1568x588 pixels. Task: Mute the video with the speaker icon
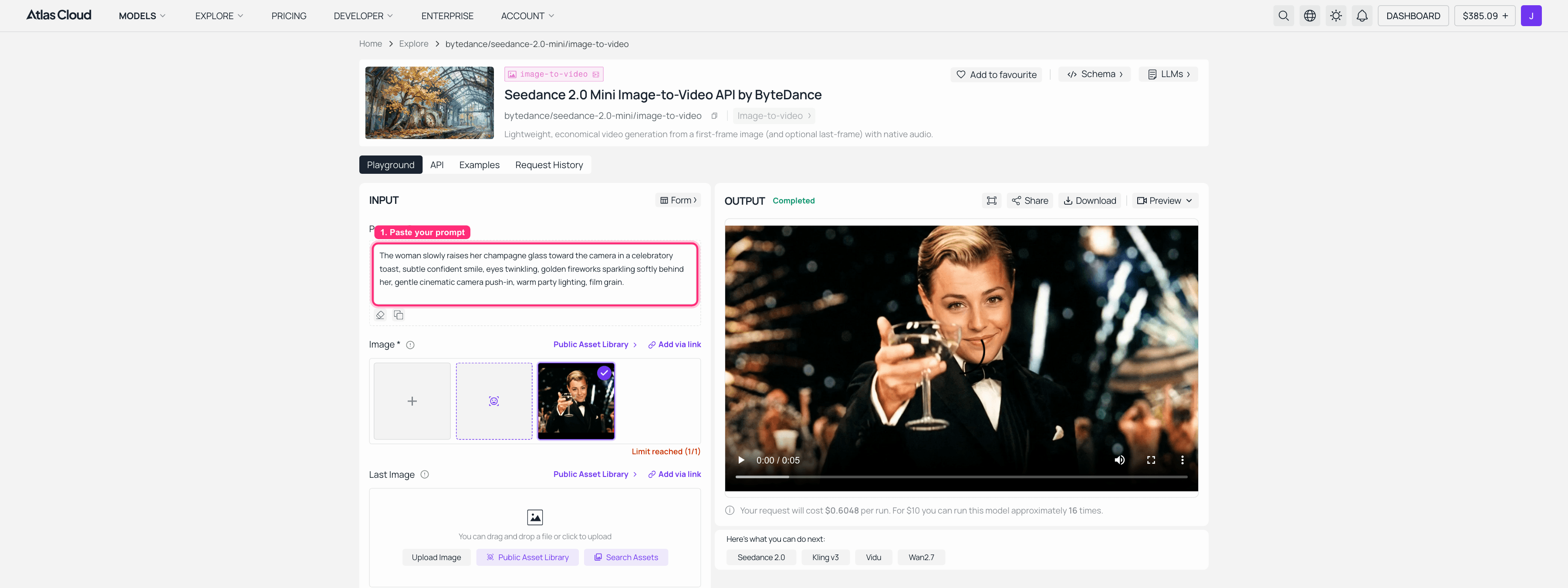click(x=1119, y=460)
